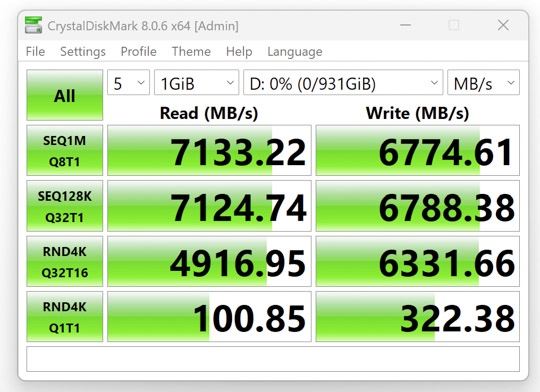This screenshot has width=540, height=392.
Task: Minimize the CrystalDiskMark window
Action: pos(405,25)
